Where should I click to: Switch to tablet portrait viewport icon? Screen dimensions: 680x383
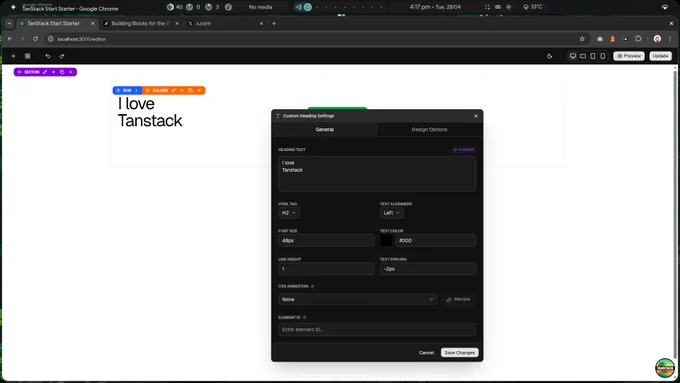pyautogui.click(x=593, y=56)
